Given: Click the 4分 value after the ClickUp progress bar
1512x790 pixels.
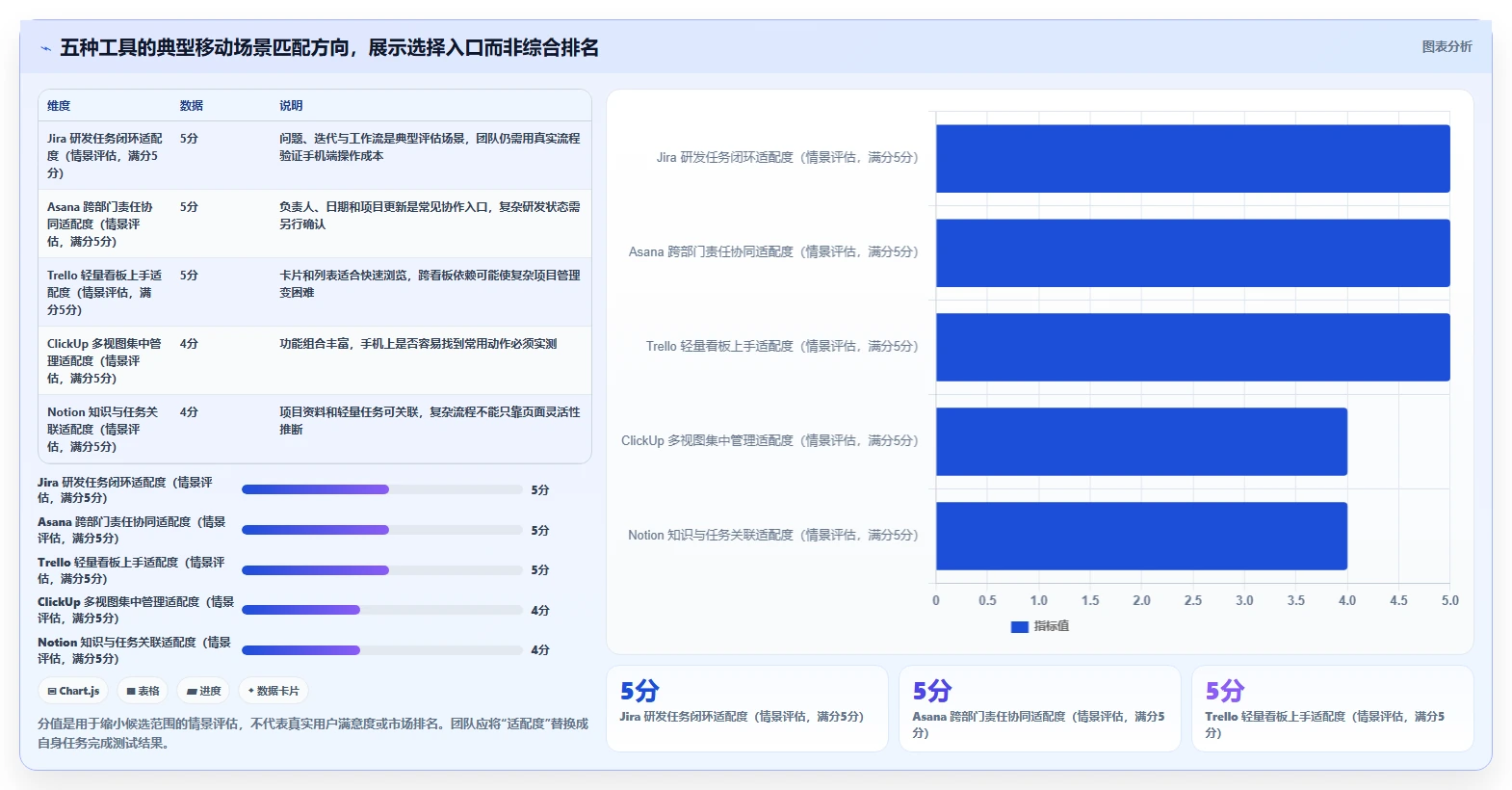Looking at the screenshot, I should [x=540, y=611].
